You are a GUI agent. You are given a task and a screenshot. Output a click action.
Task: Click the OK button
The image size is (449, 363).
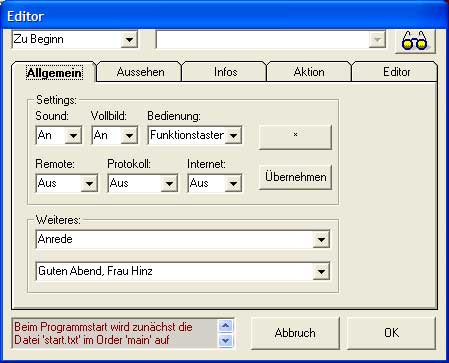click(391, 333)
